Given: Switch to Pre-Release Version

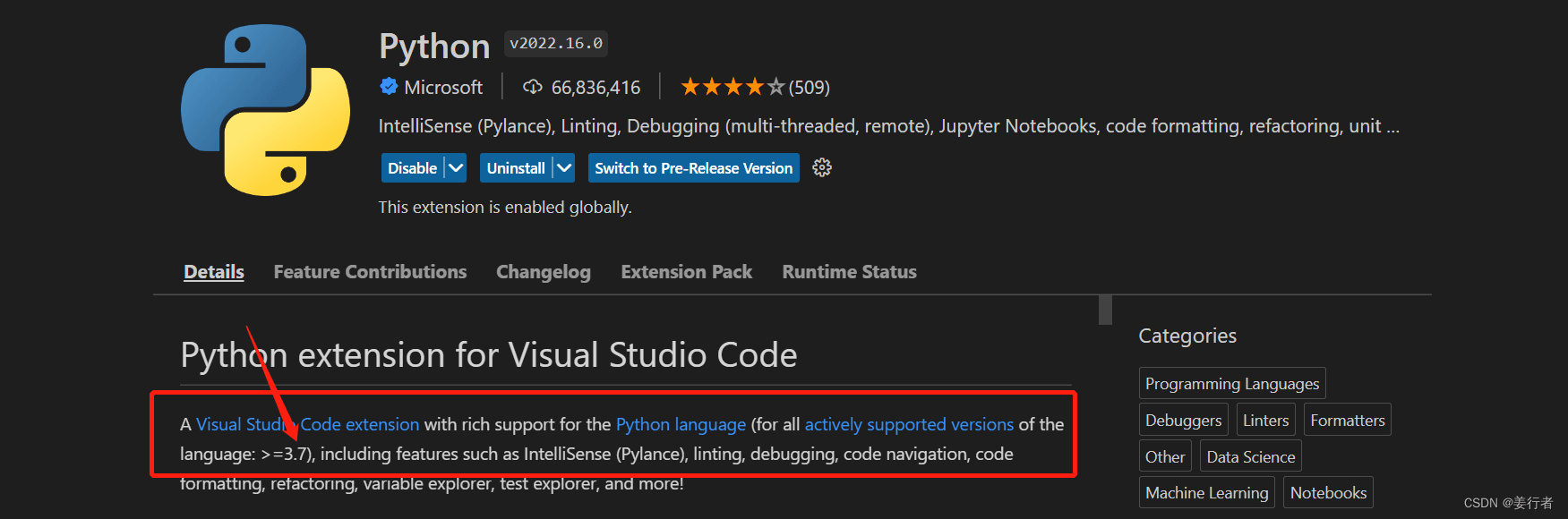Looking at the screenshot, I should pyautogui.click(x=694, y=168).
